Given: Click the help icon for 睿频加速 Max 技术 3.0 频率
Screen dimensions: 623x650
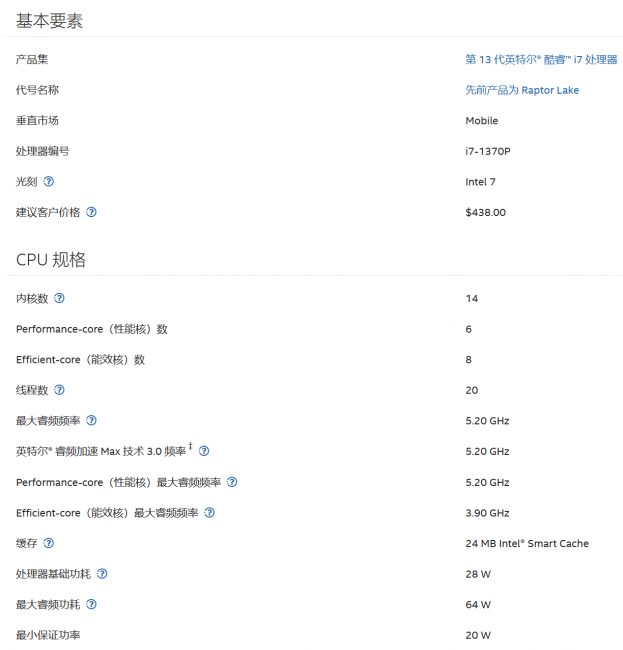Looking at the screenshot, I should tap(204, 451).
